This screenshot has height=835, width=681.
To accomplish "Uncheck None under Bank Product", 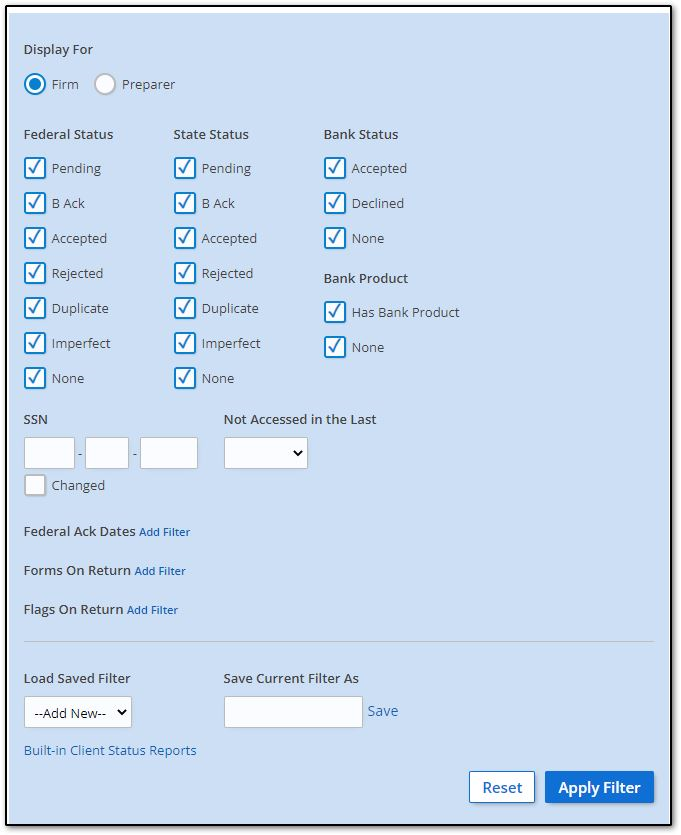I will (334, 347).
